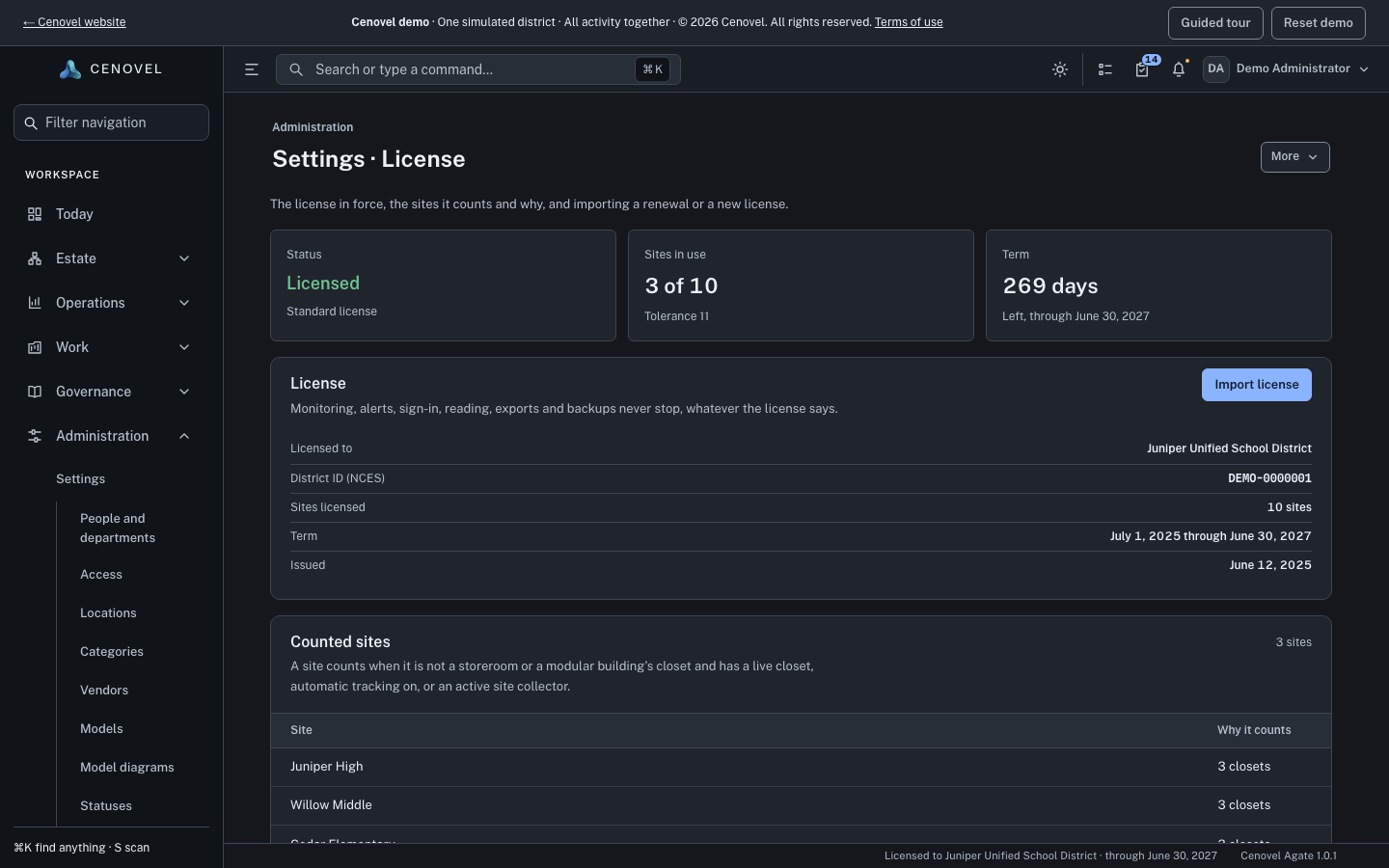The width and height of the screenshot is (1389, 868).
Task: Click the Work icon in sidebar
Action: [x=35, y=347]
